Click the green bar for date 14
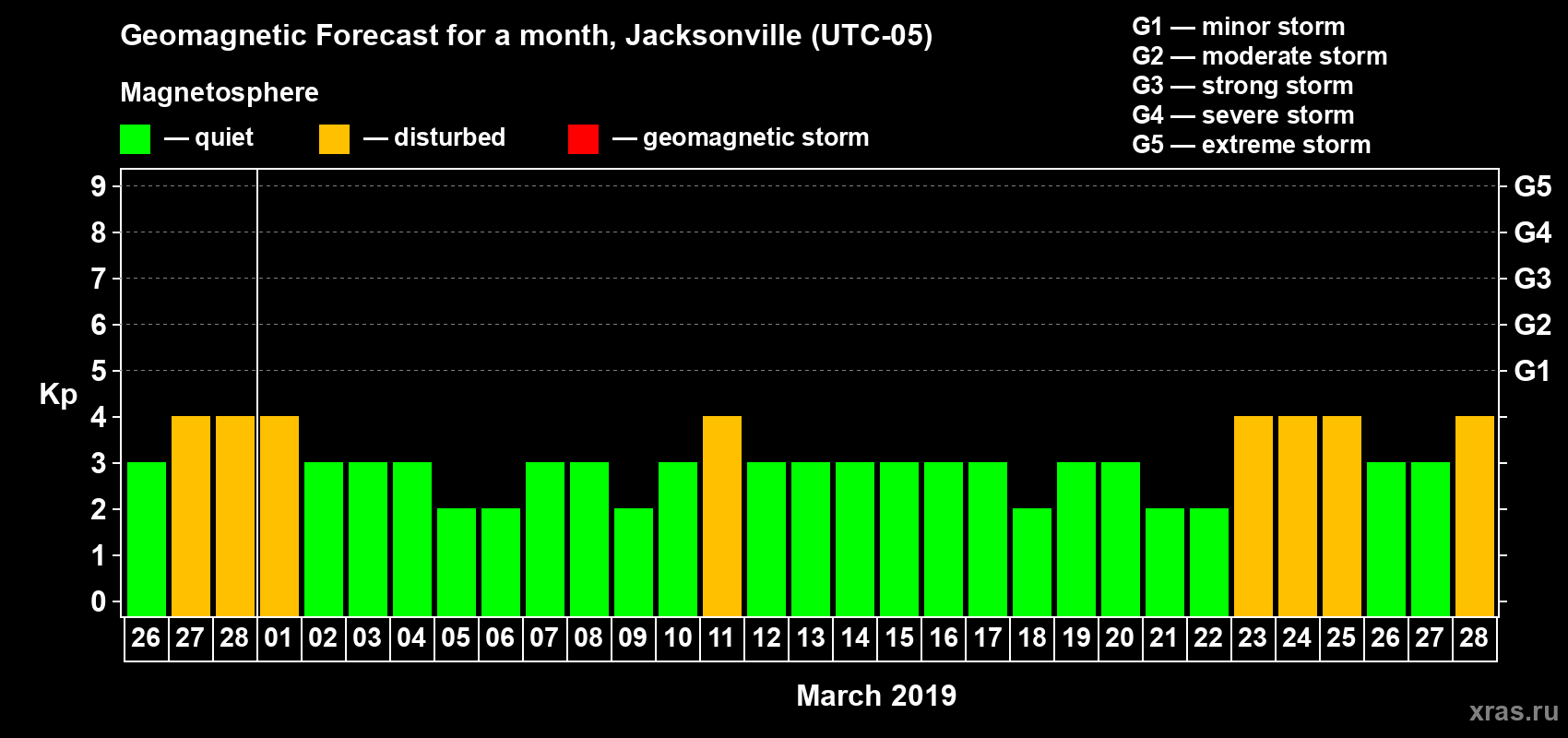 855,539
